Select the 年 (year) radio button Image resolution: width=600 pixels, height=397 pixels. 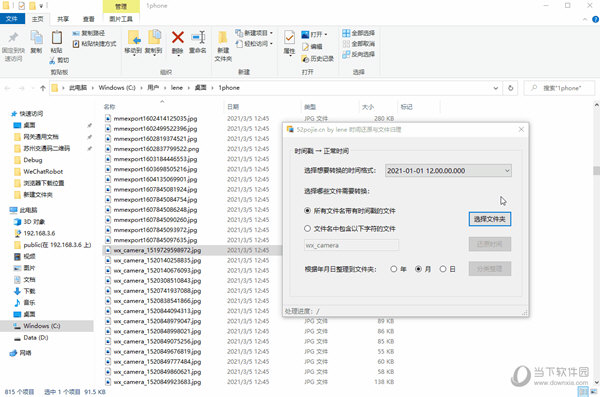point(393,269)
